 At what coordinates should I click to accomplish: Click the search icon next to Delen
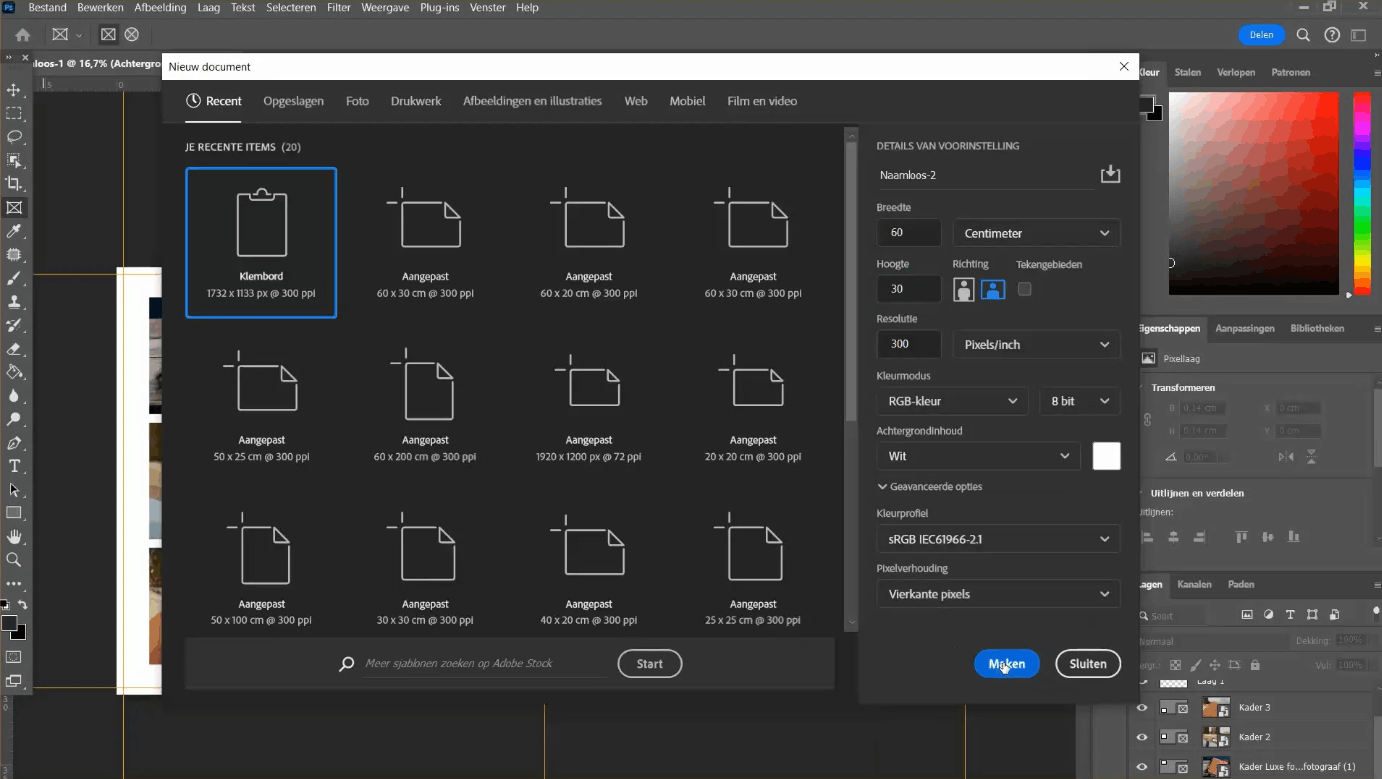1303,35
